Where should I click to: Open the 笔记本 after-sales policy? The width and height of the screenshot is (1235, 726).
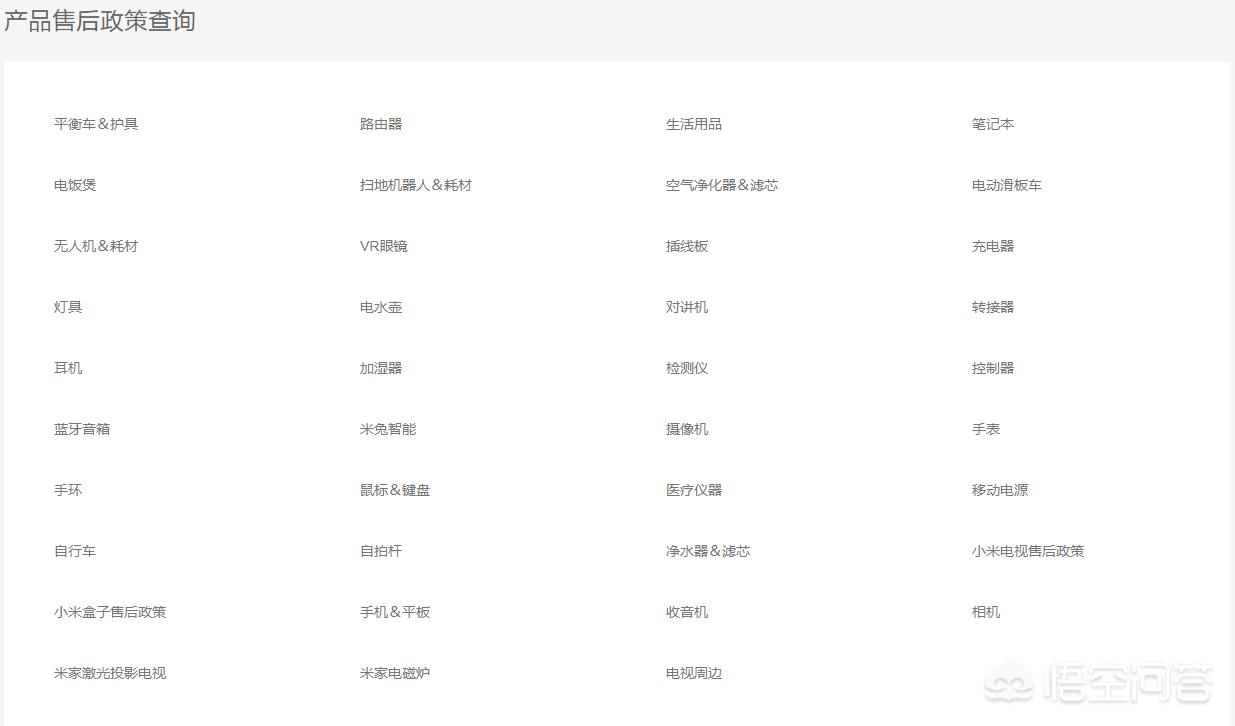click(x=993, y=124)
